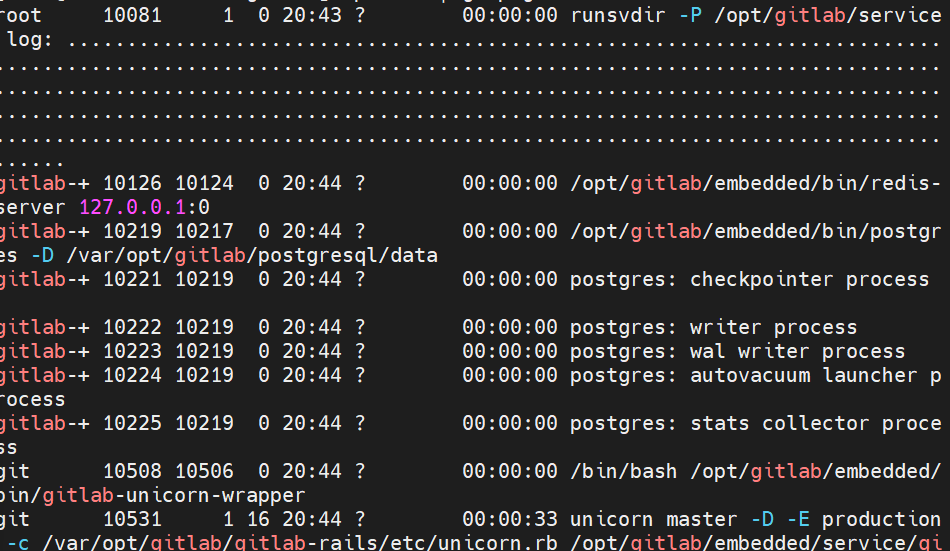950x551 pixels.
Task: Click the PID 10531 of the unicorn master
Action: coord(132,519)
